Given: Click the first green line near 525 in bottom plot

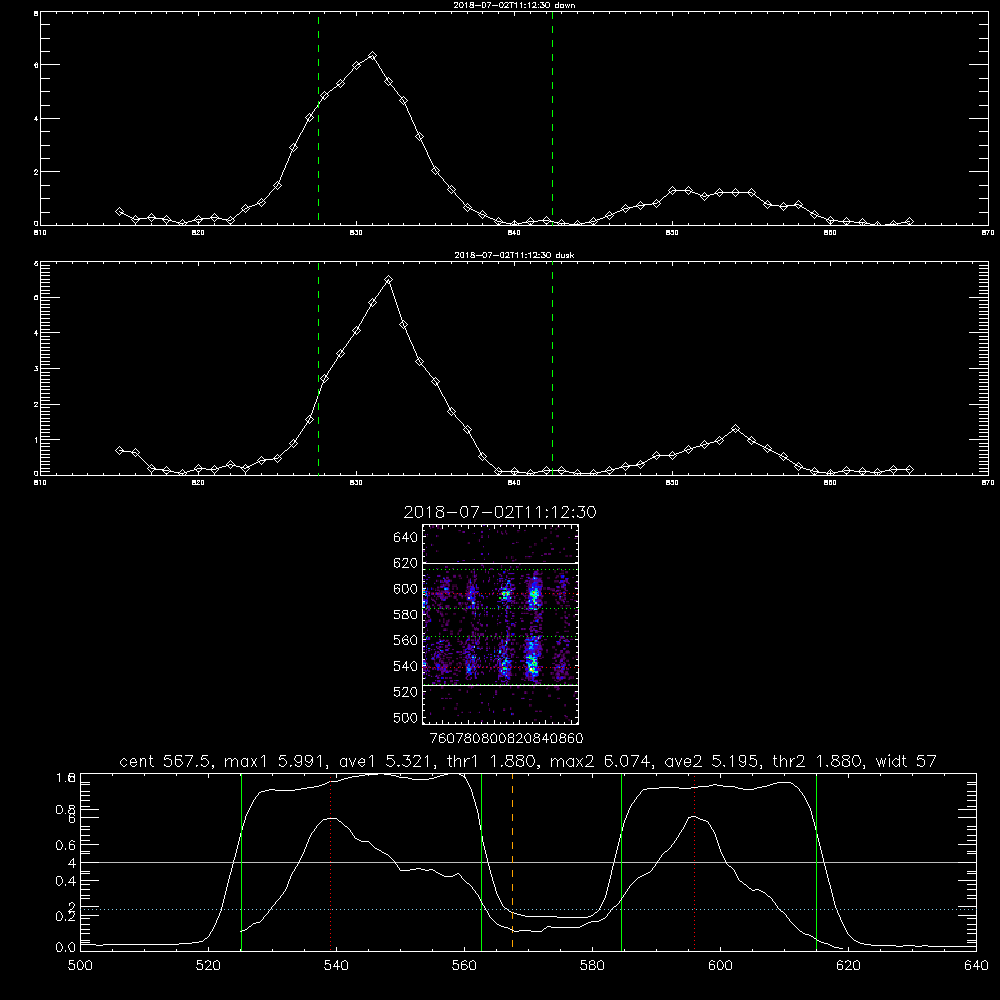Looking at the screenshot, I should click(x=241, y=861).
